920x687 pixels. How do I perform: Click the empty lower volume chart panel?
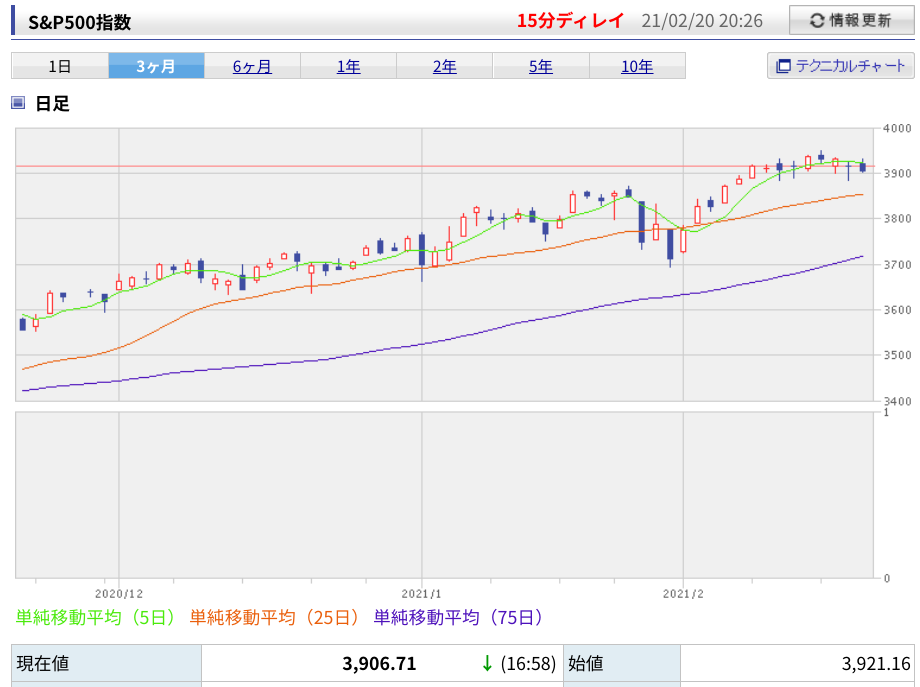[x=444, y=495]
